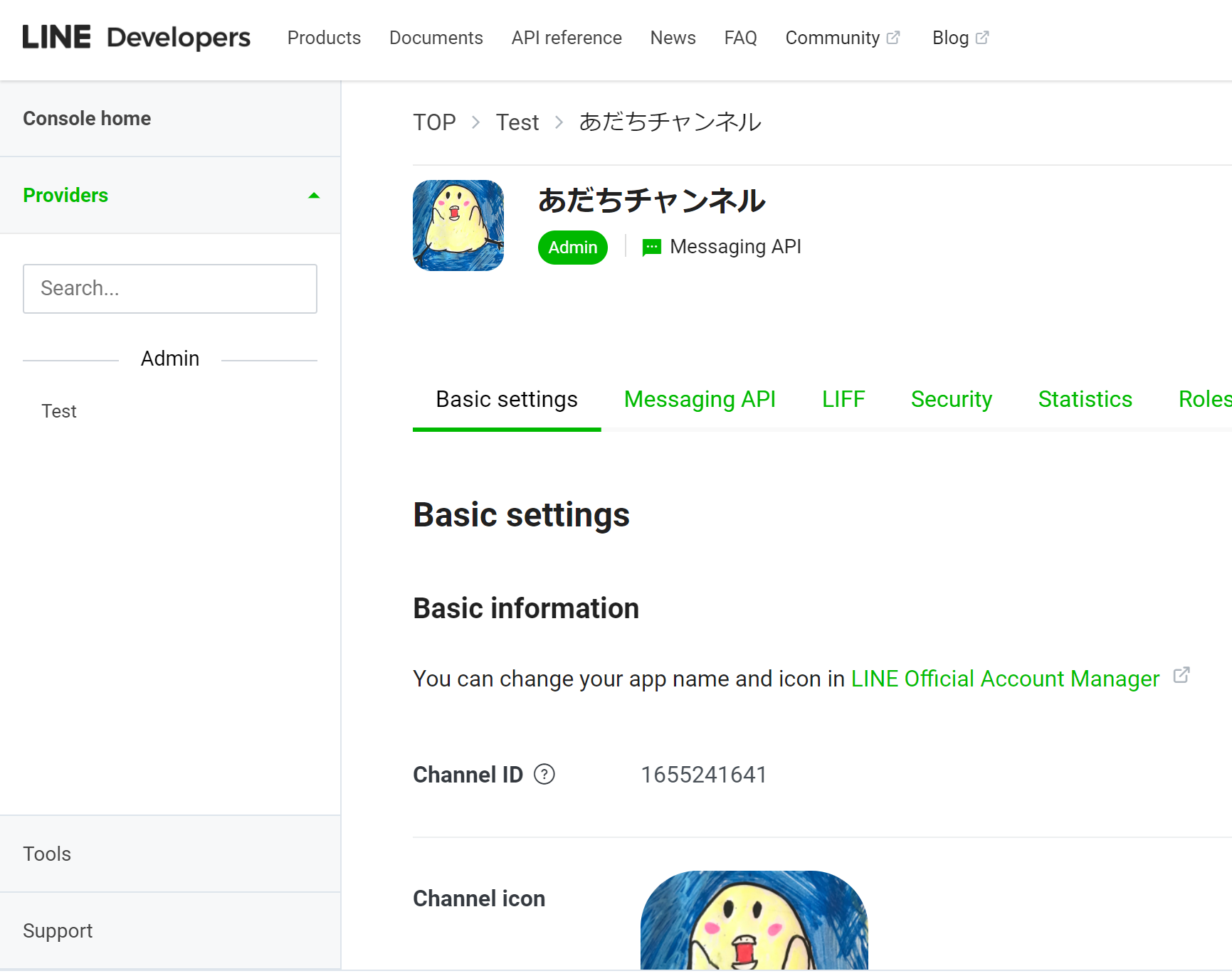1232x976 pixels.
Task: Click the あだちチャンネル channel title
Action: click(x=652, y=201)
